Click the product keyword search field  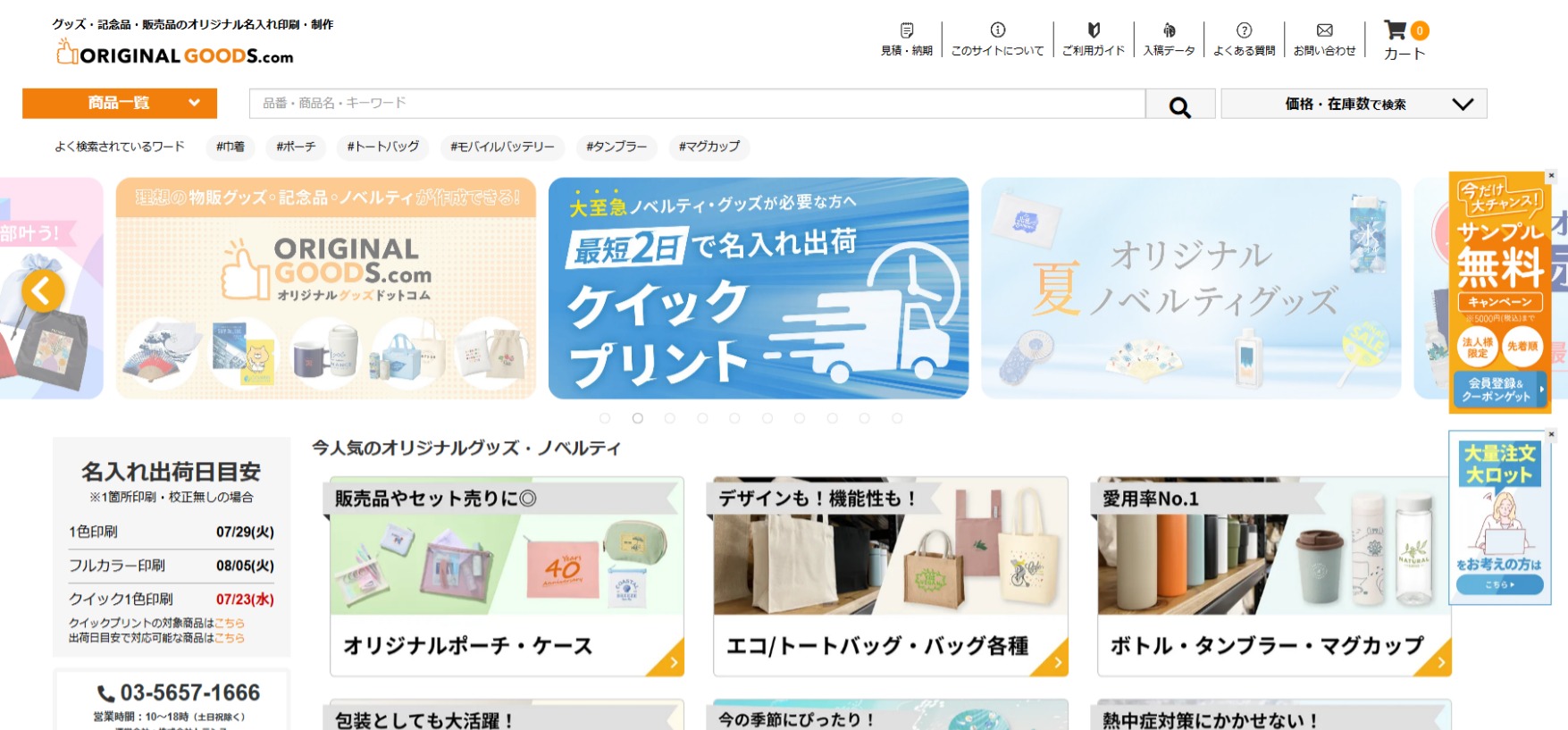[697, 104]
